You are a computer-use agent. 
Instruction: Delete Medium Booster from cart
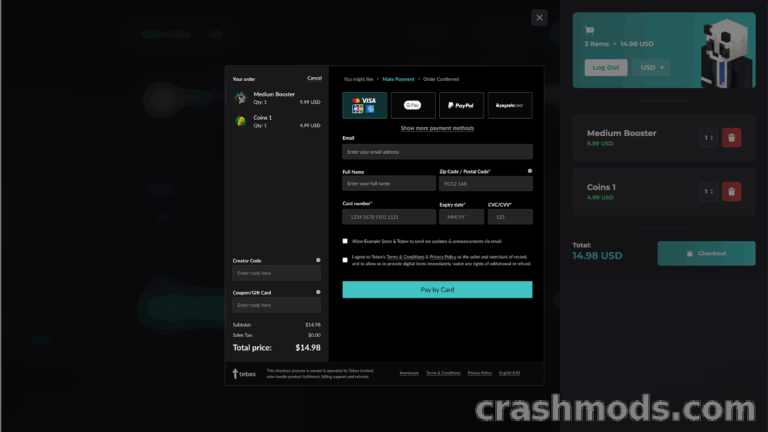point(731,138)
